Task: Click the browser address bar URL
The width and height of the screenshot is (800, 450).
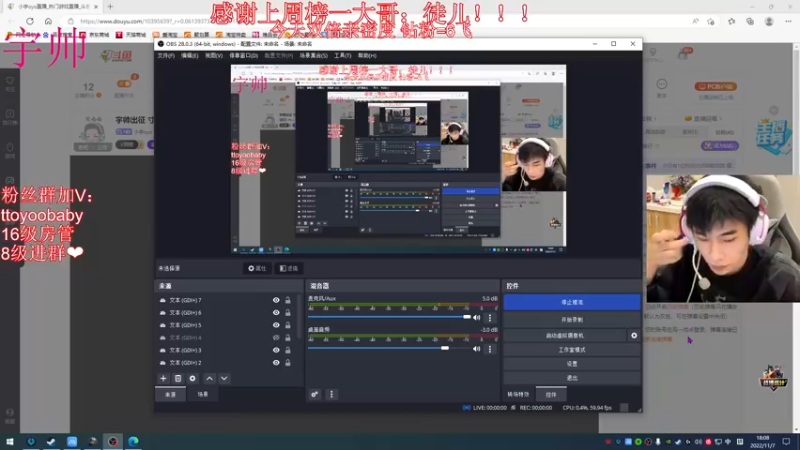Action: pyautogui.click(x=144, y=21)
